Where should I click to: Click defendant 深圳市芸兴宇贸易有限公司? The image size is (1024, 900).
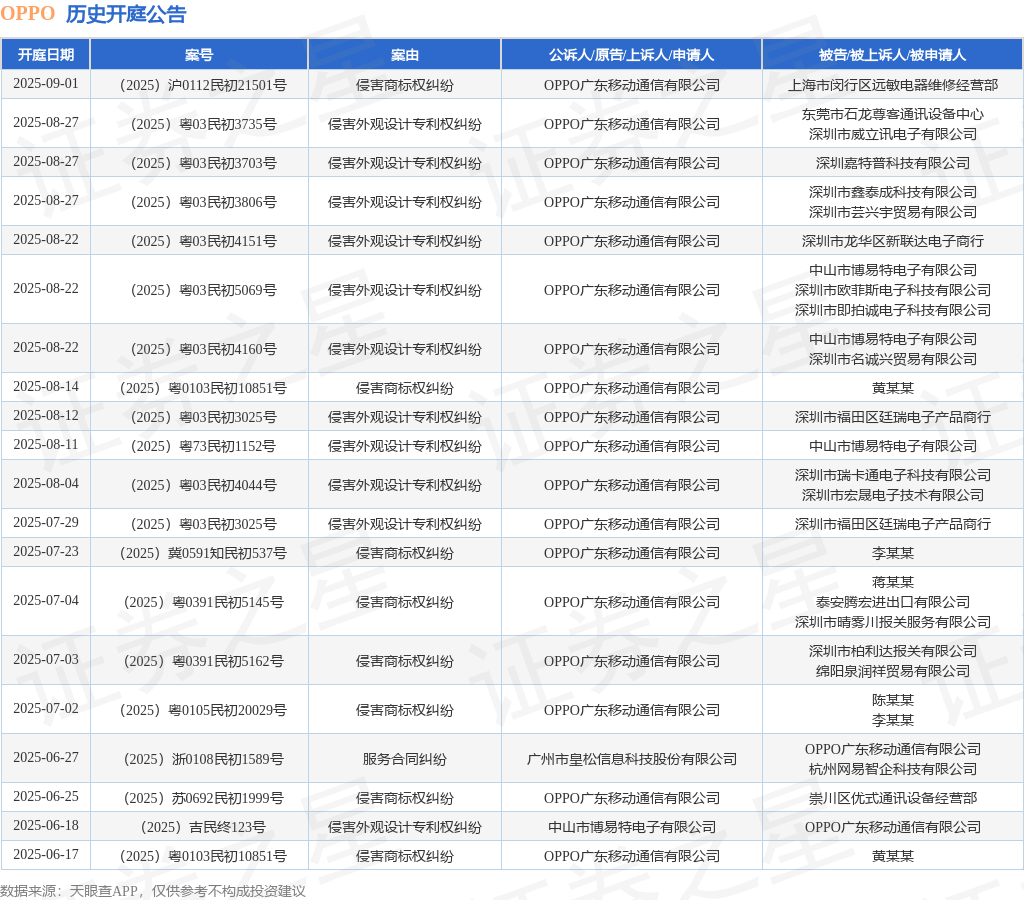pos(893,212)
